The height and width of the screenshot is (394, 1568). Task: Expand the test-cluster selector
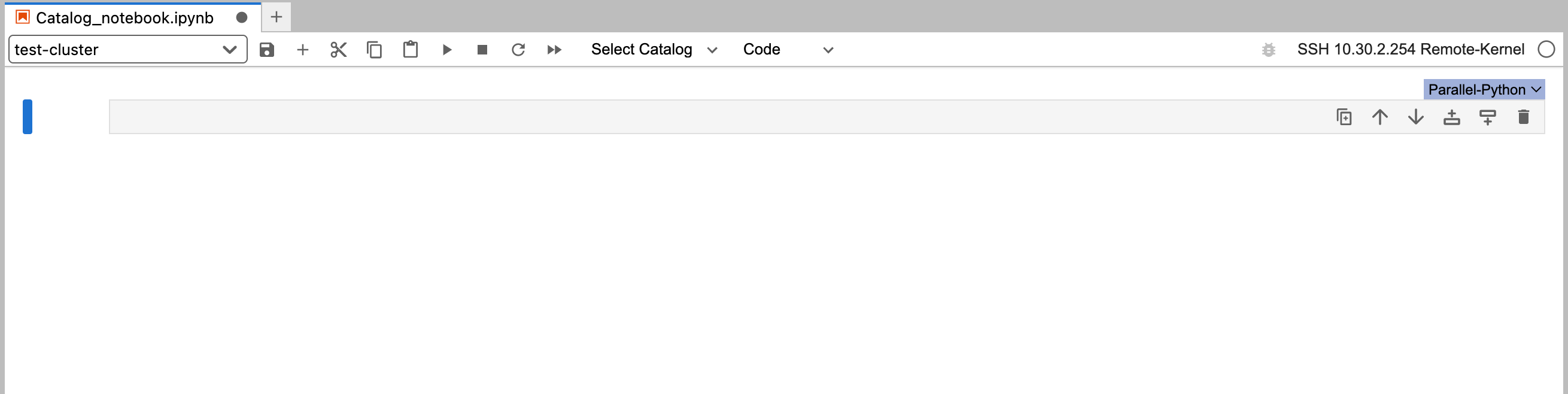(x=127, y=49)
